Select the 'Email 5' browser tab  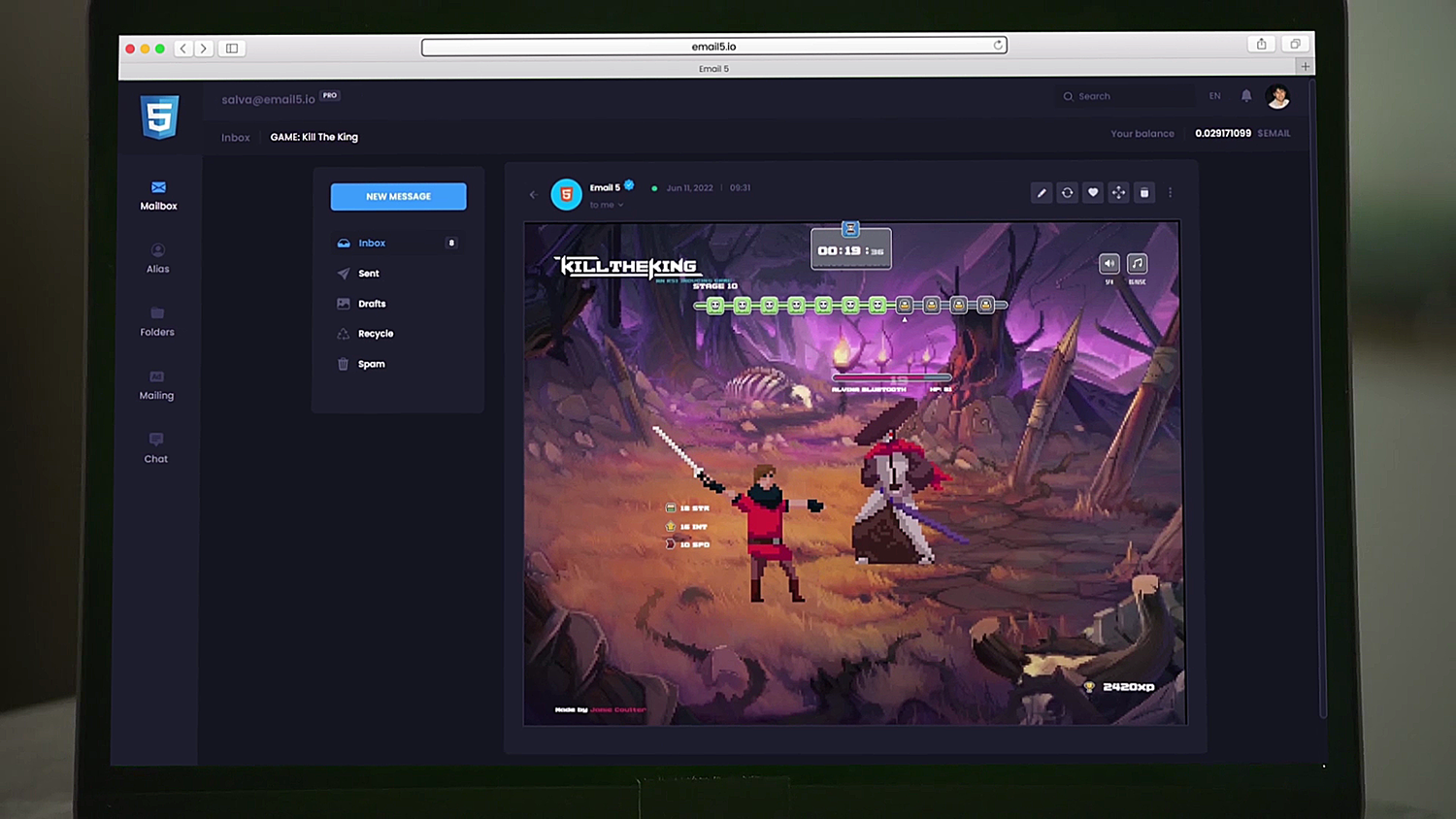point(713,69)
